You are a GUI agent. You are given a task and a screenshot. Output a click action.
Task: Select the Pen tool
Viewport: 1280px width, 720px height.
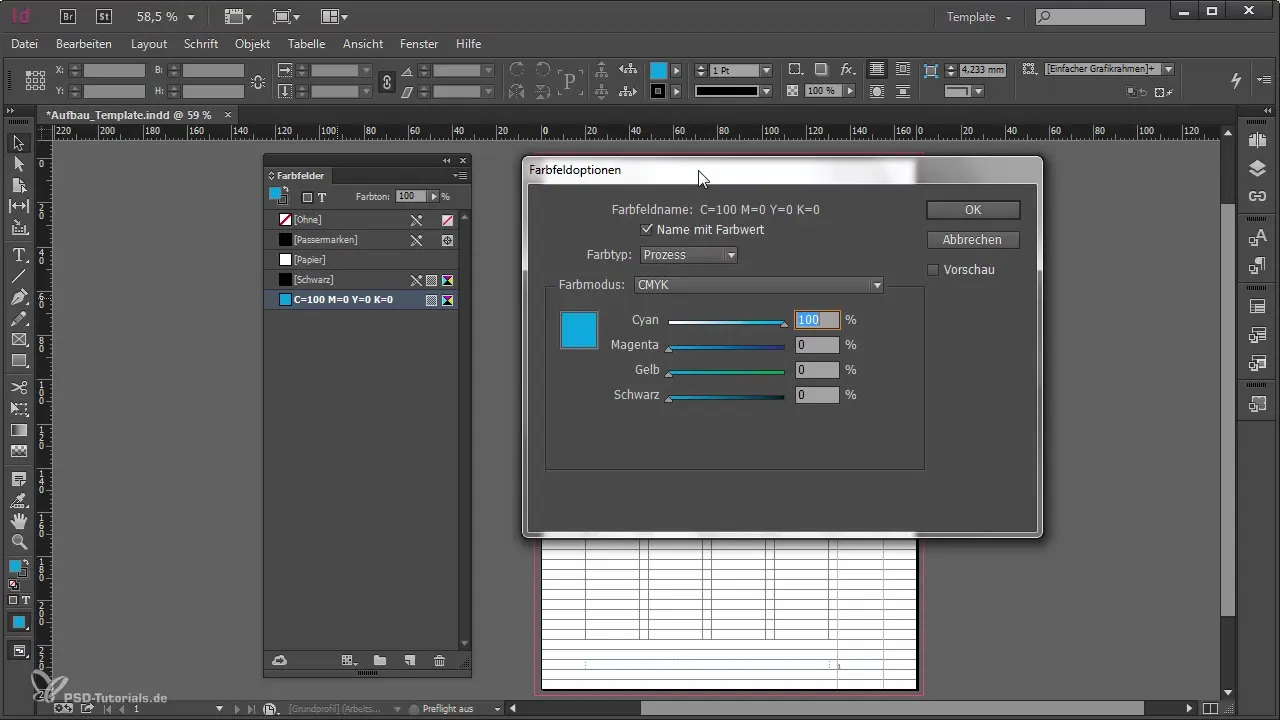[x=19, y=298]
